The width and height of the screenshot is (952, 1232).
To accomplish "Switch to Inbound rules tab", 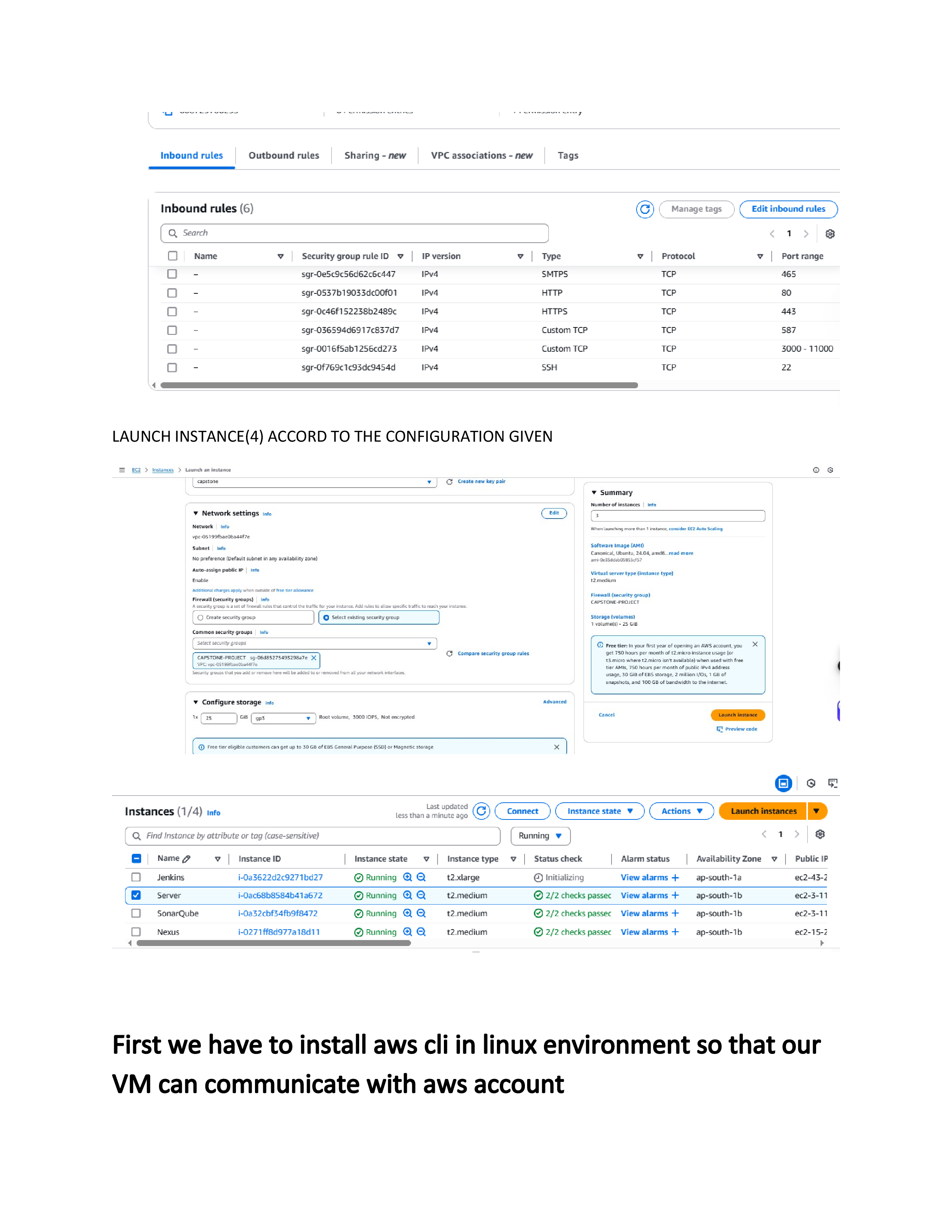I will [x=192, y=156].
